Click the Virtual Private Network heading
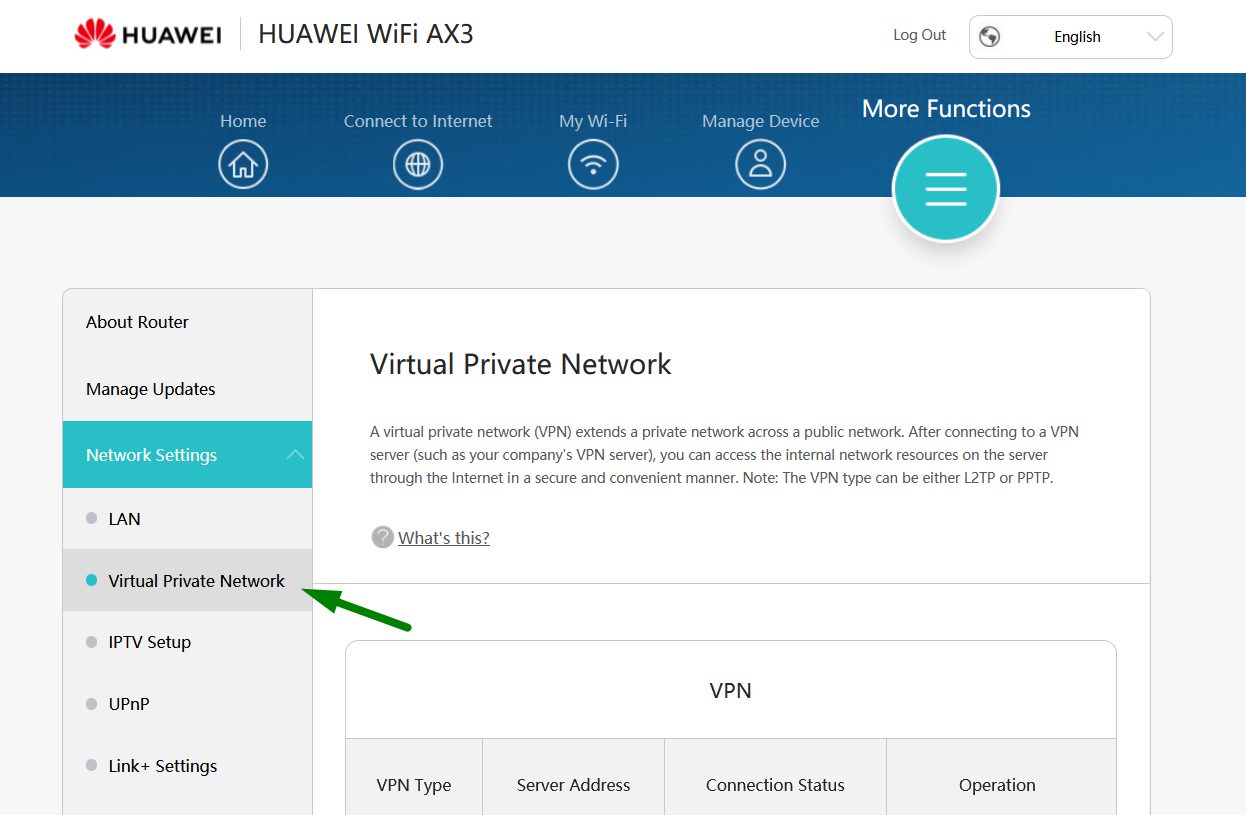 pos(520,364)
